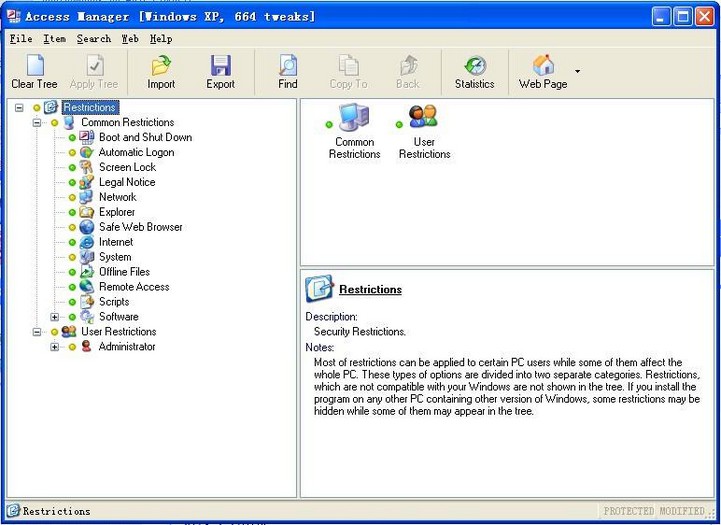Select the Restrictions root tree label
This screenshot has height=525, width=721.
90,108
